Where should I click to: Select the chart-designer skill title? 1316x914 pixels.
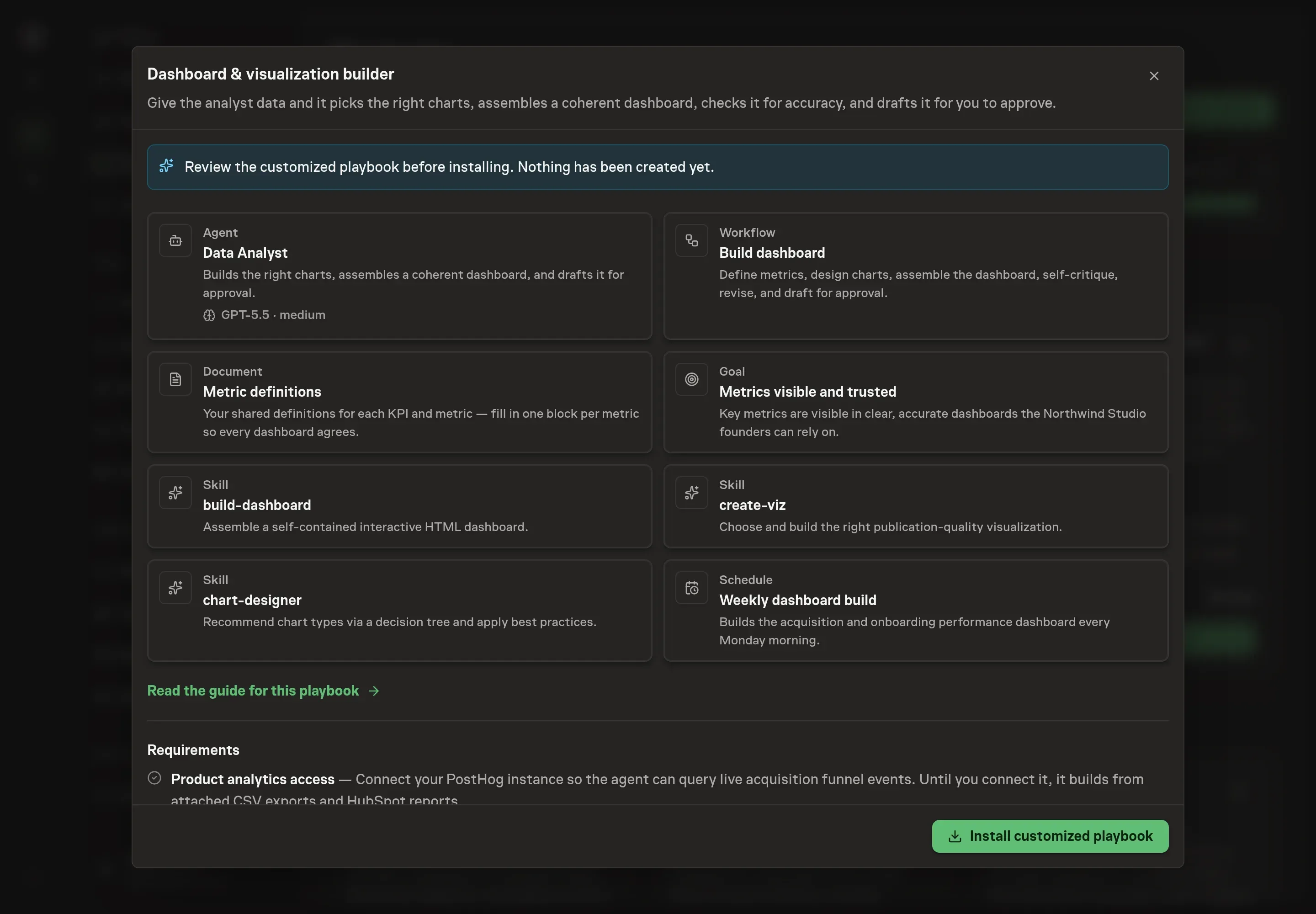coord(252,600)
